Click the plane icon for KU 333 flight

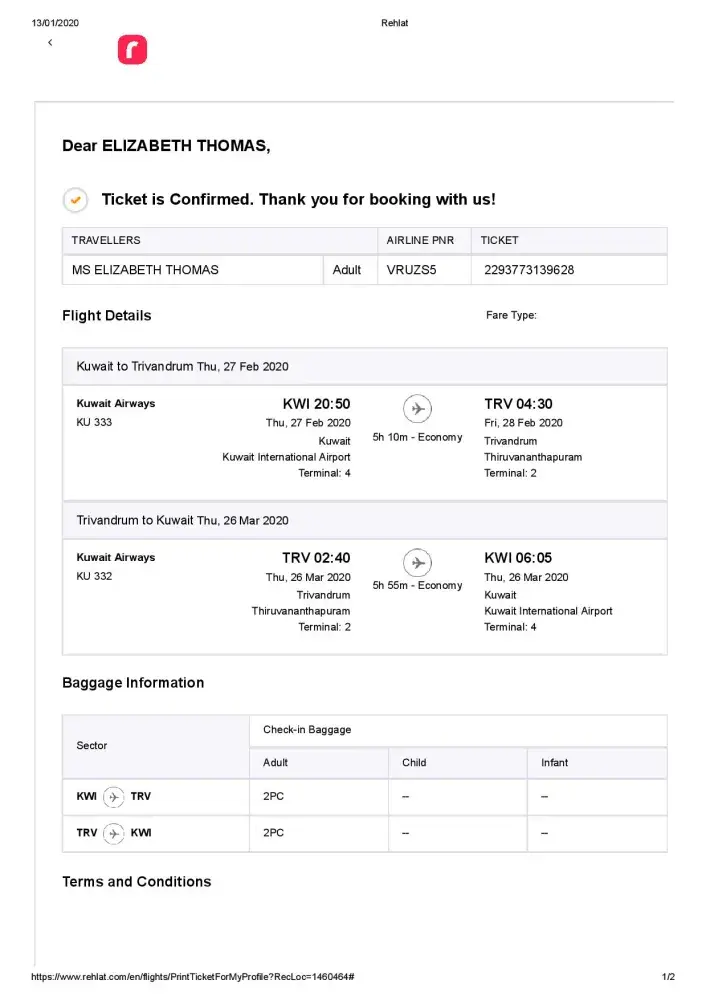point(418,408)
